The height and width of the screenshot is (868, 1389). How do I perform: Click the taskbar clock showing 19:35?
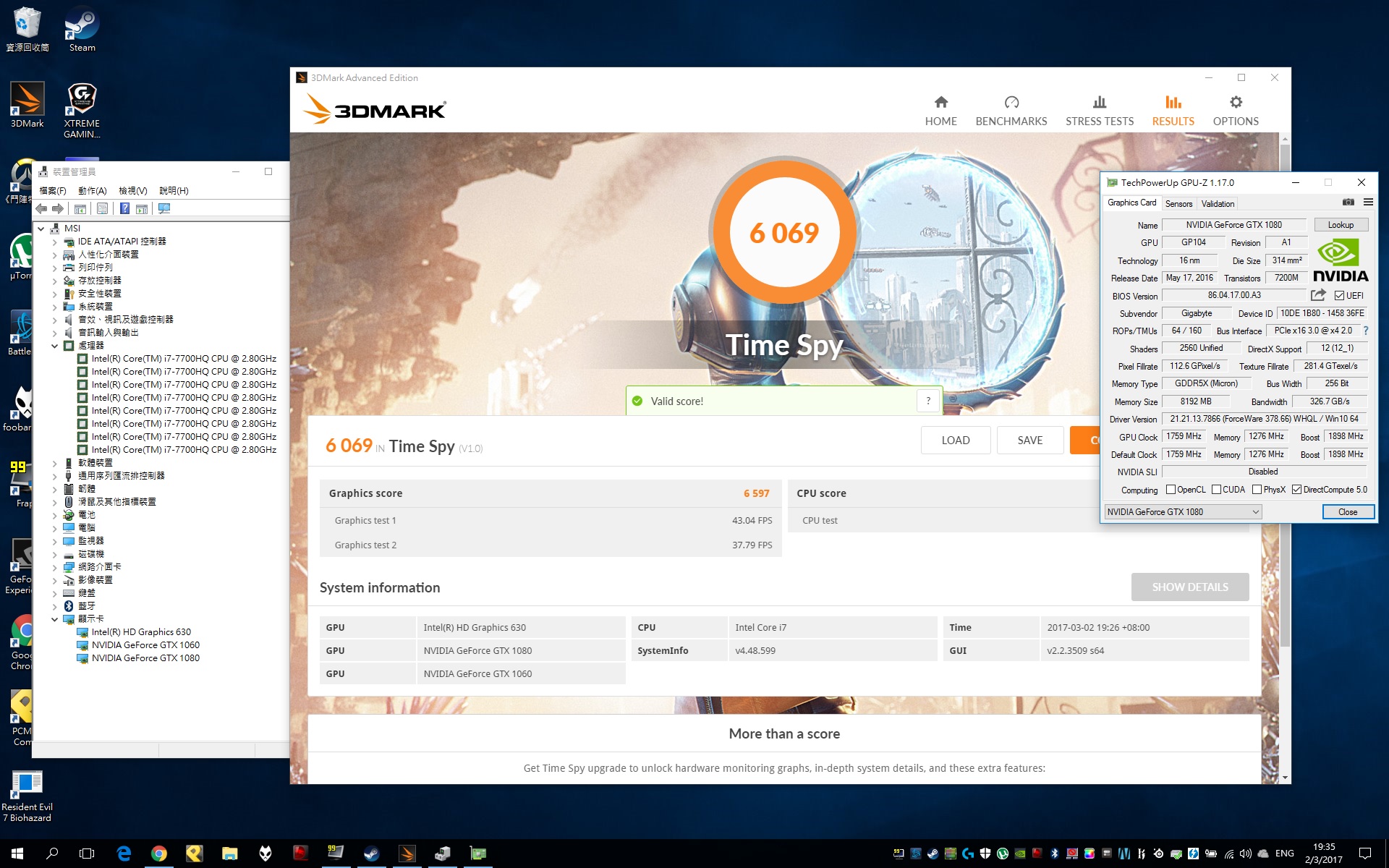pyautogui.click(x=1324, y=854)
